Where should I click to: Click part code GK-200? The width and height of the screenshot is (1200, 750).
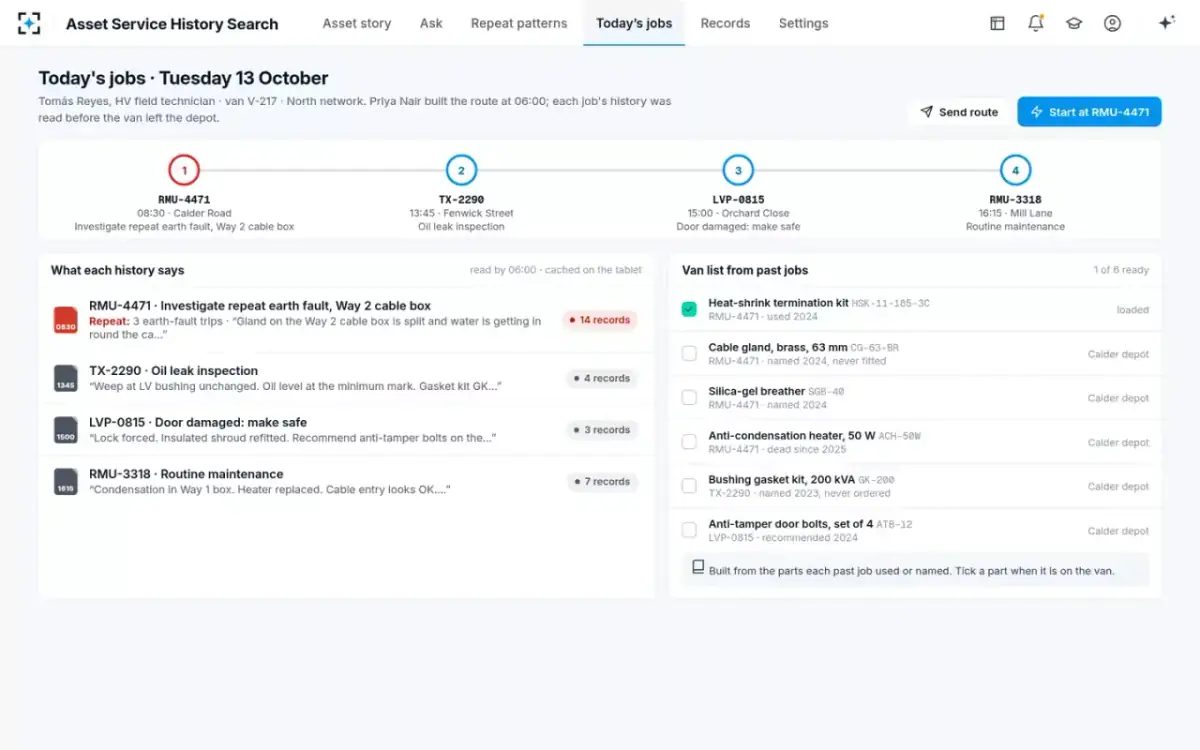point(876,480)
